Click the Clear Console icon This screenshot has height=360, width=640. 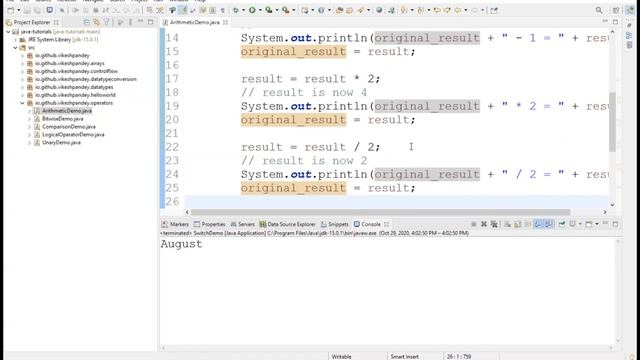[507, 224]
